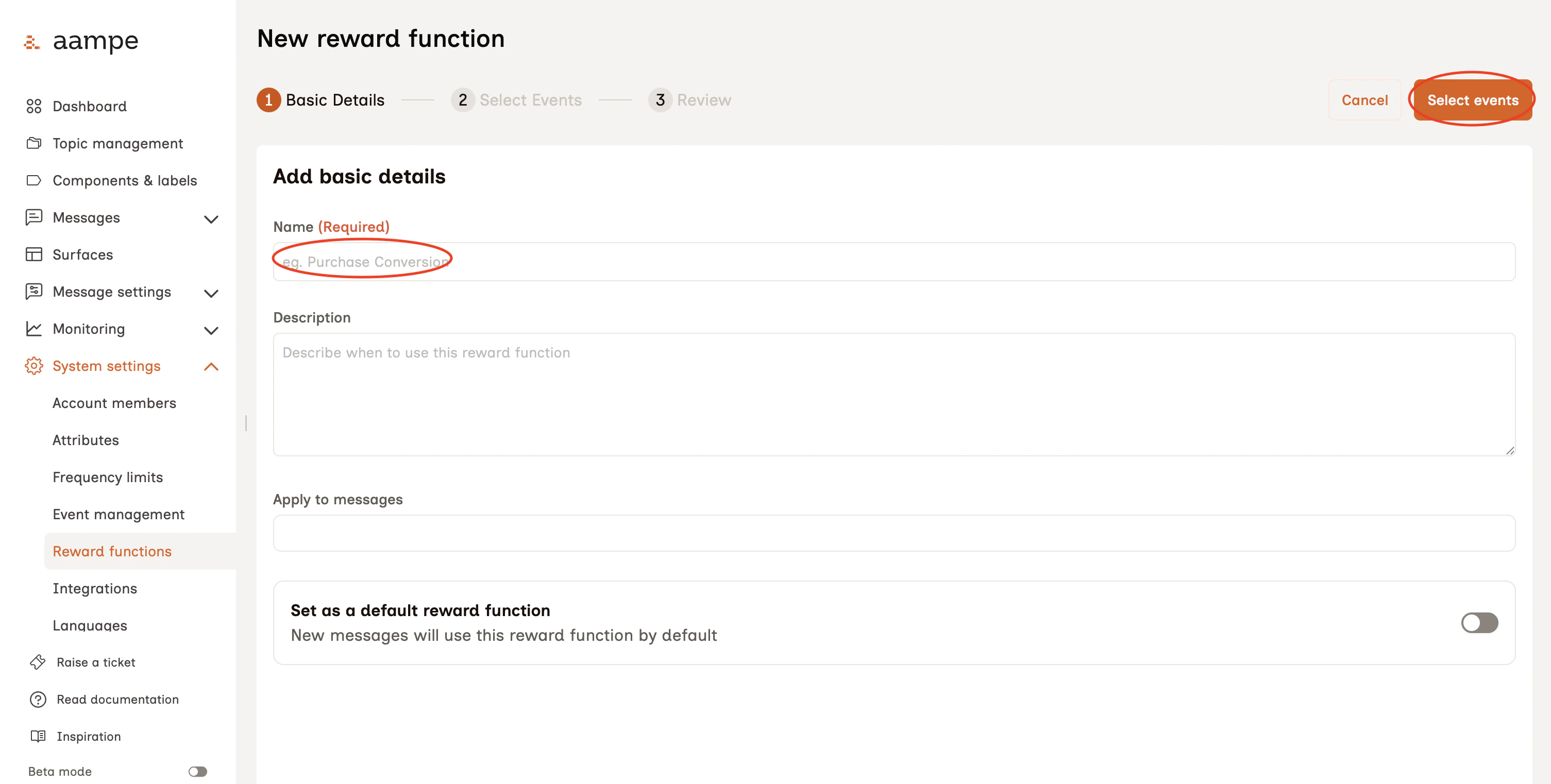Expand the Messages submenu chevron
Image resolution: width=1551 pixels, height=784 pixels.
(x=211, y=219)
